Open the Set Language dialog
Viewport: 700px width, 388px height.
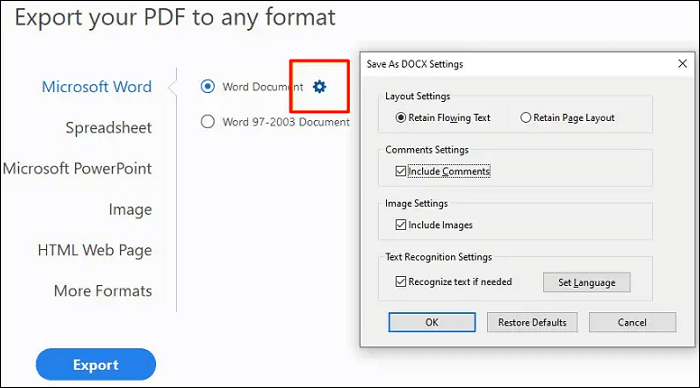[587, 282]
